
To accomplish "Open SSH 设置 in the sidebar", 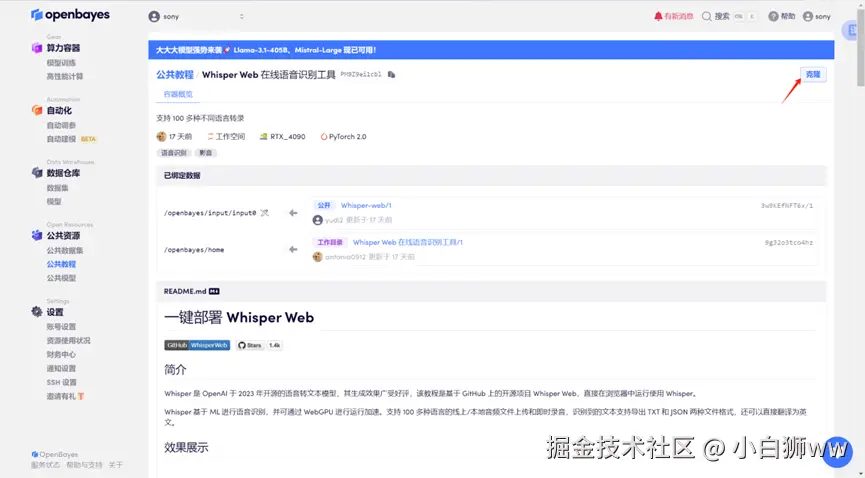I will (x=62, y=382).
